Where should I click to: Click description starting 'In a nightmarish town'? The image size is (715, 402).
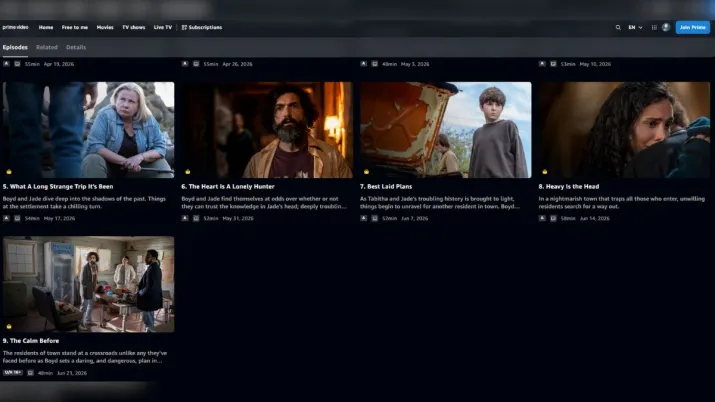pyautogui.click(x=622, y=202)
